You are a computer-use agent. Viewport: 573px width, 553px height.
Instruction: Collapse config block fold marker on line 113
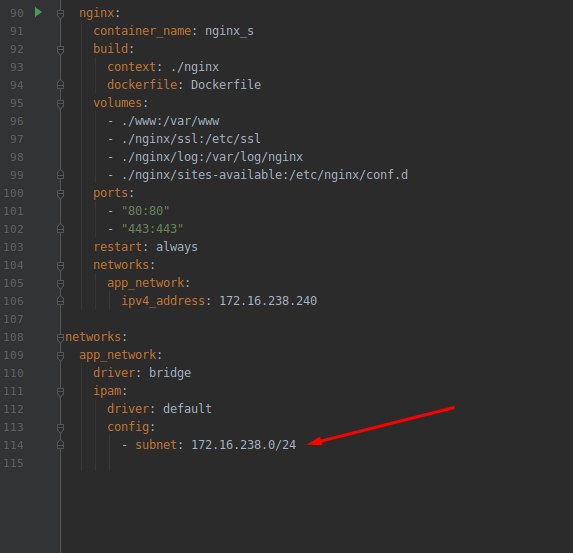tap(61, 428)
